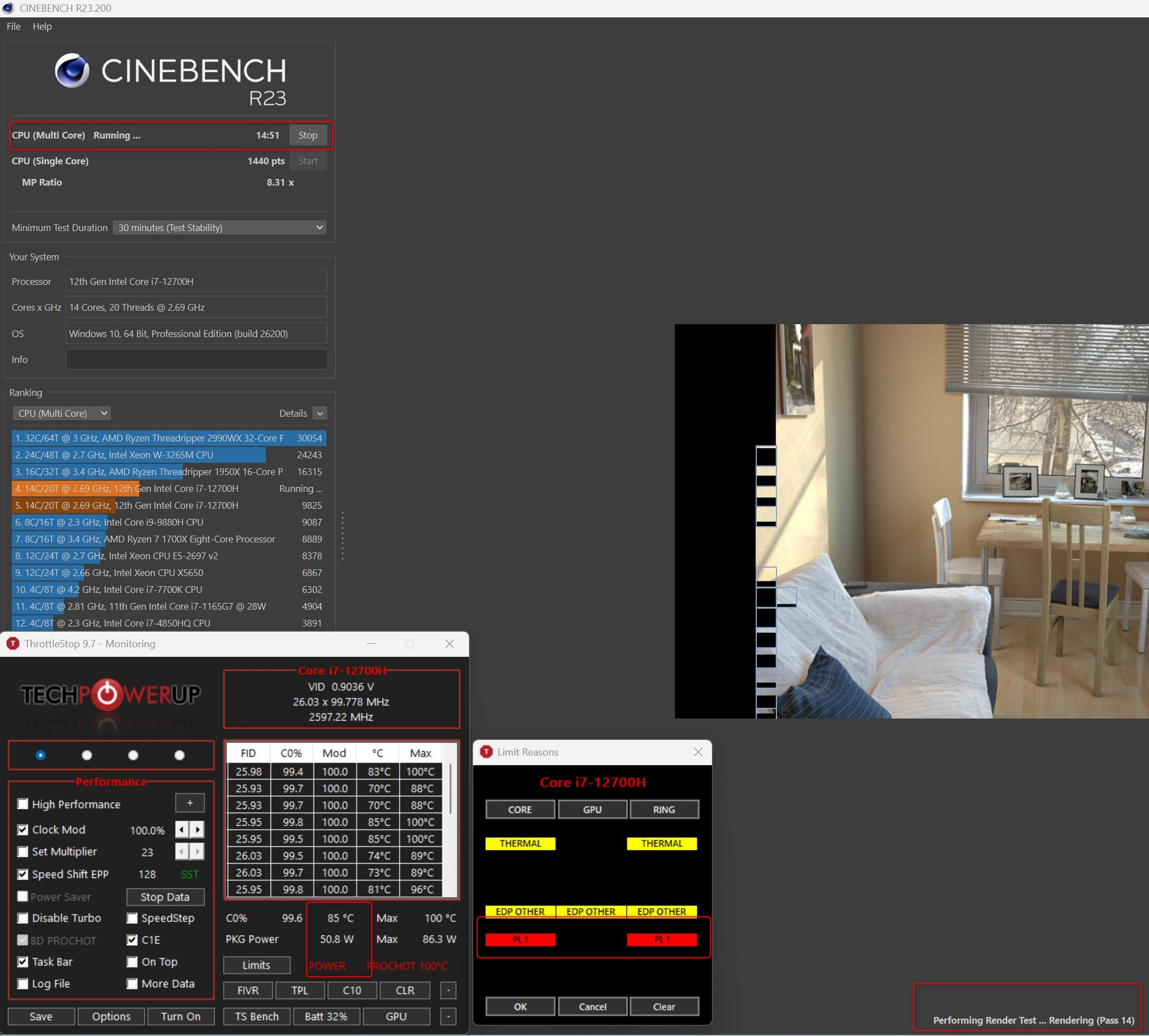Decrease Set Multiplier with left arrow
Viewport: 1149px width, 1036px height.
point(182,852)
